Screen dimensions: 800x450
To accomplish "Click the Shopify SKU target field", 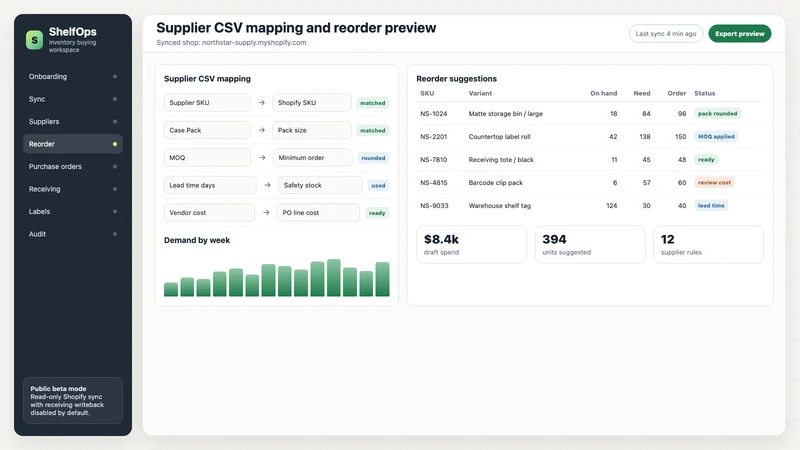I will (312, 103).
